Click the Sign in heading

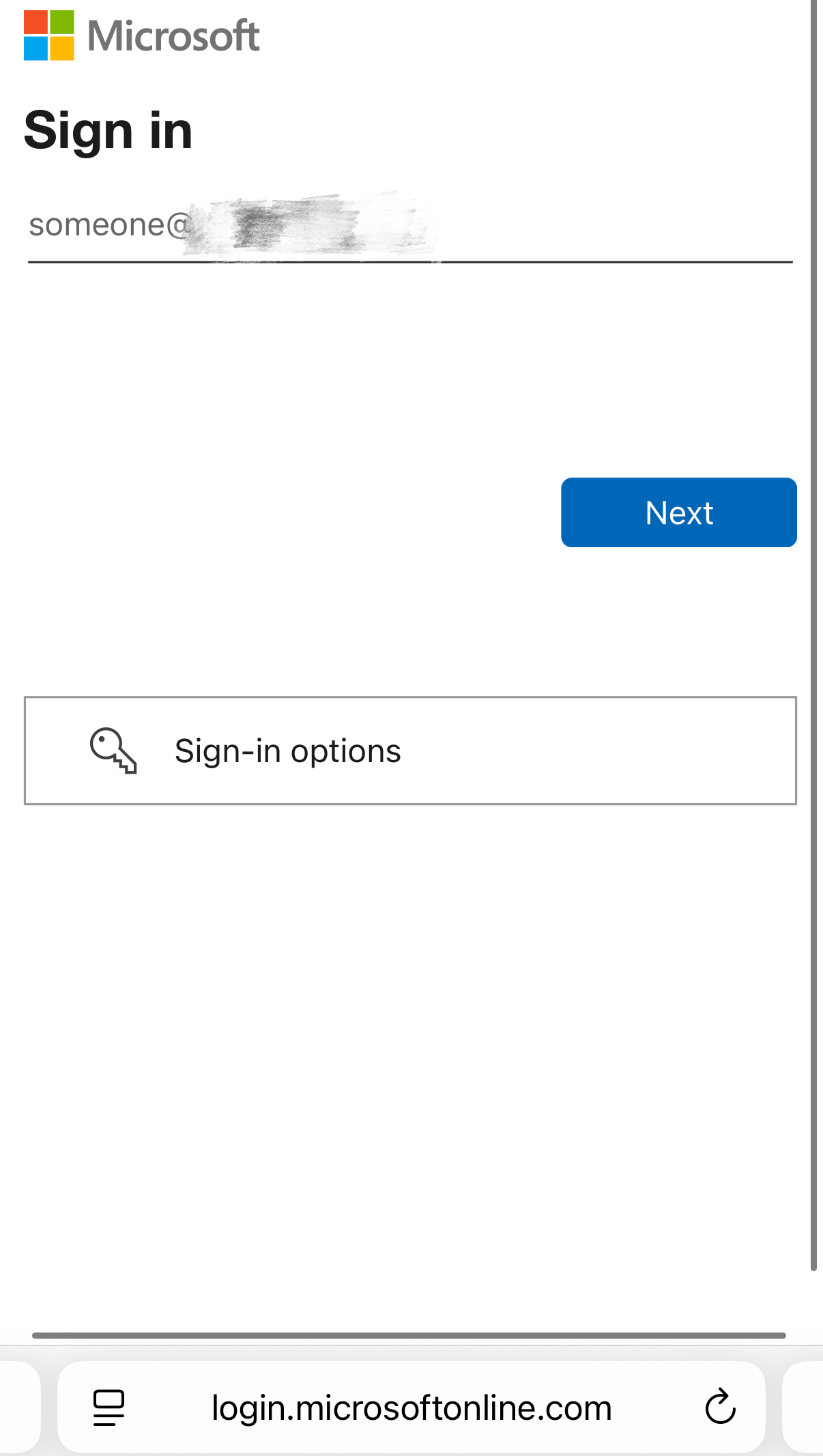(109, 130)
